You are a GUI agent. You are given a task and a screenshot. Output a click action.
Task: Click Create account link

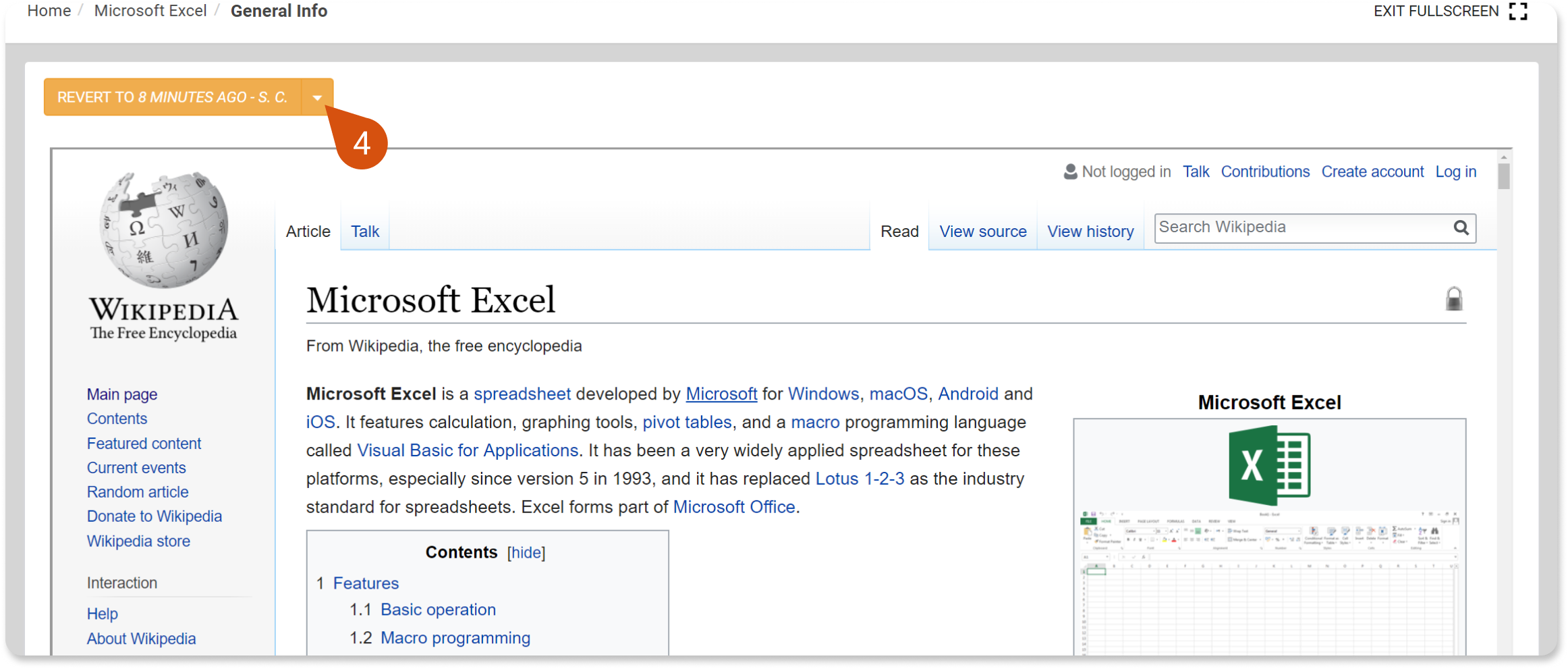pos(1372,172)
